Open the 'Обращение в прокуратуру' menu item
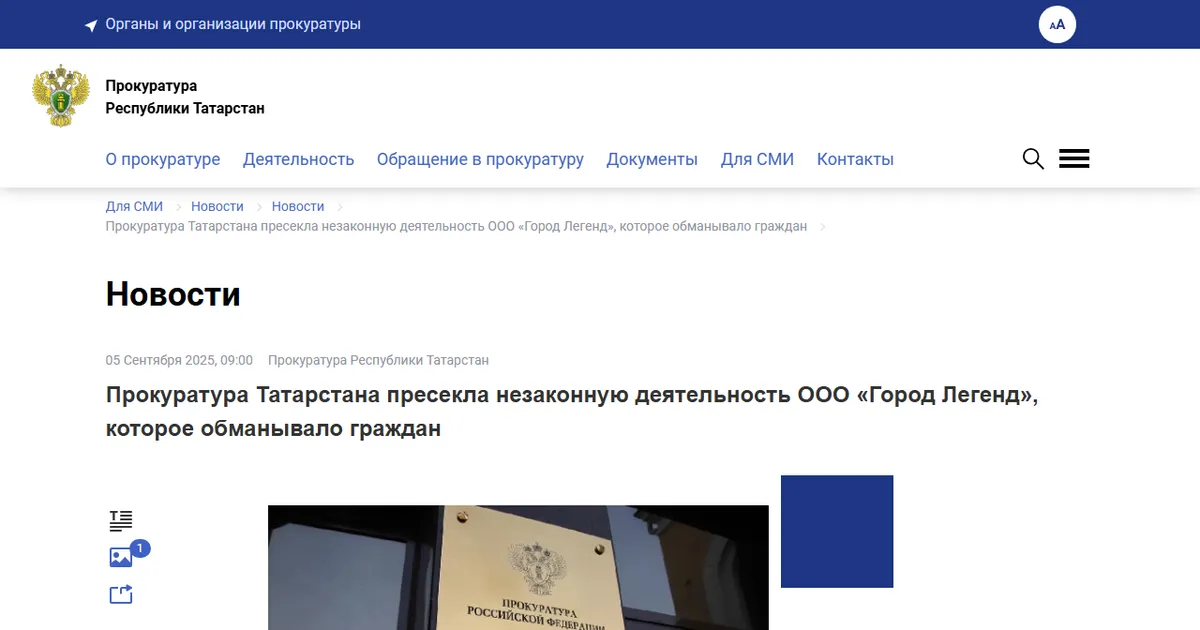The image size is (1200, 630). coord(480,159)
